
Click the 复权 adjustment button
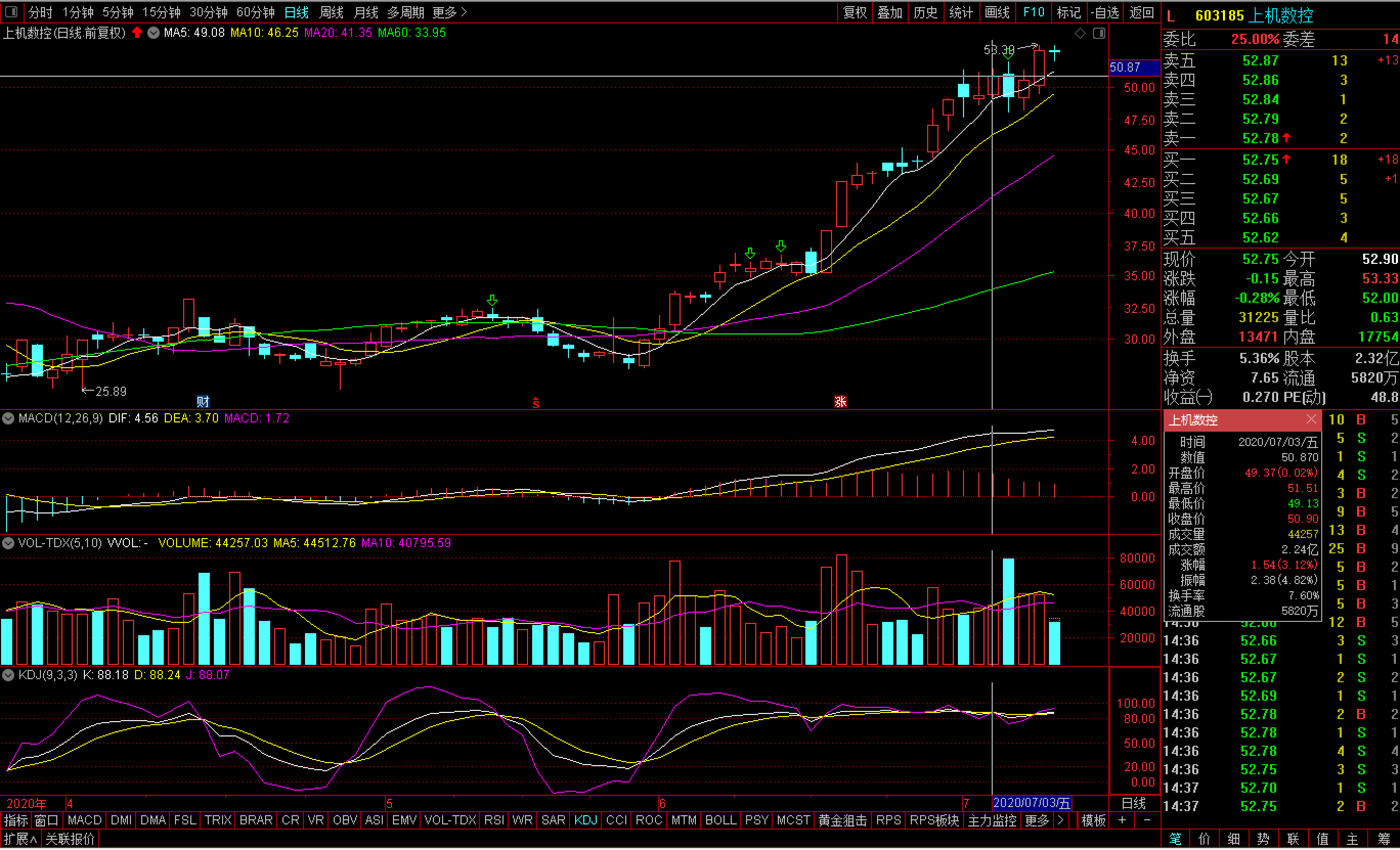[x=855, y=12]
